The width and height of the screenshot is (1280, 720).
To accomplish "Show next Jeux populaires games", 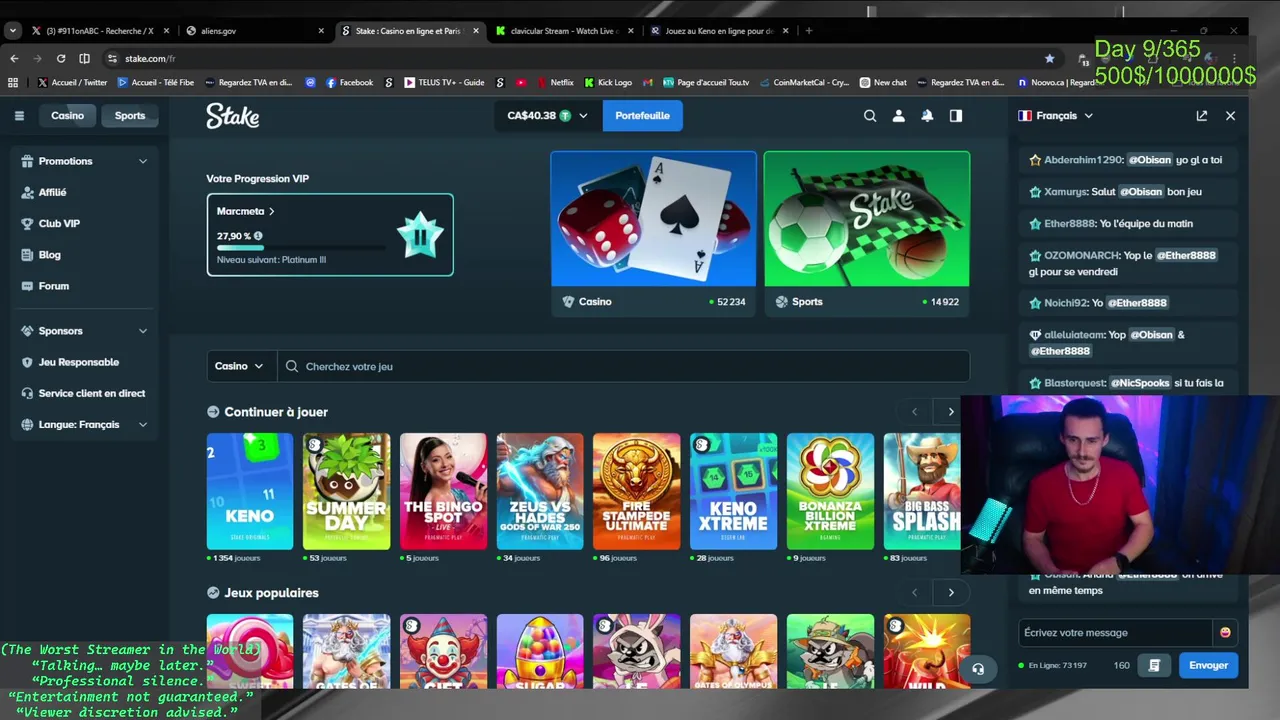I will pos(951,593).
